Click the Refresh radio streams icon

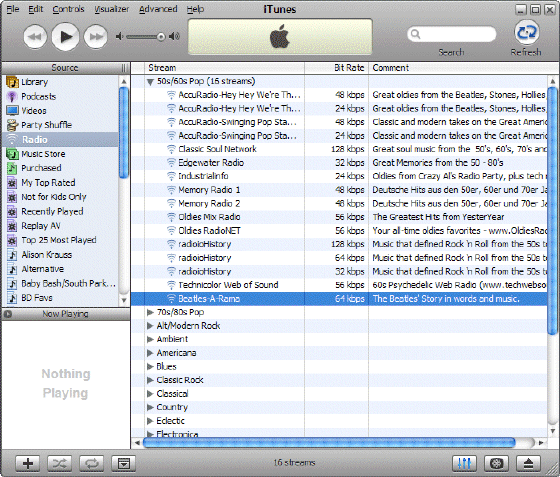527,32
